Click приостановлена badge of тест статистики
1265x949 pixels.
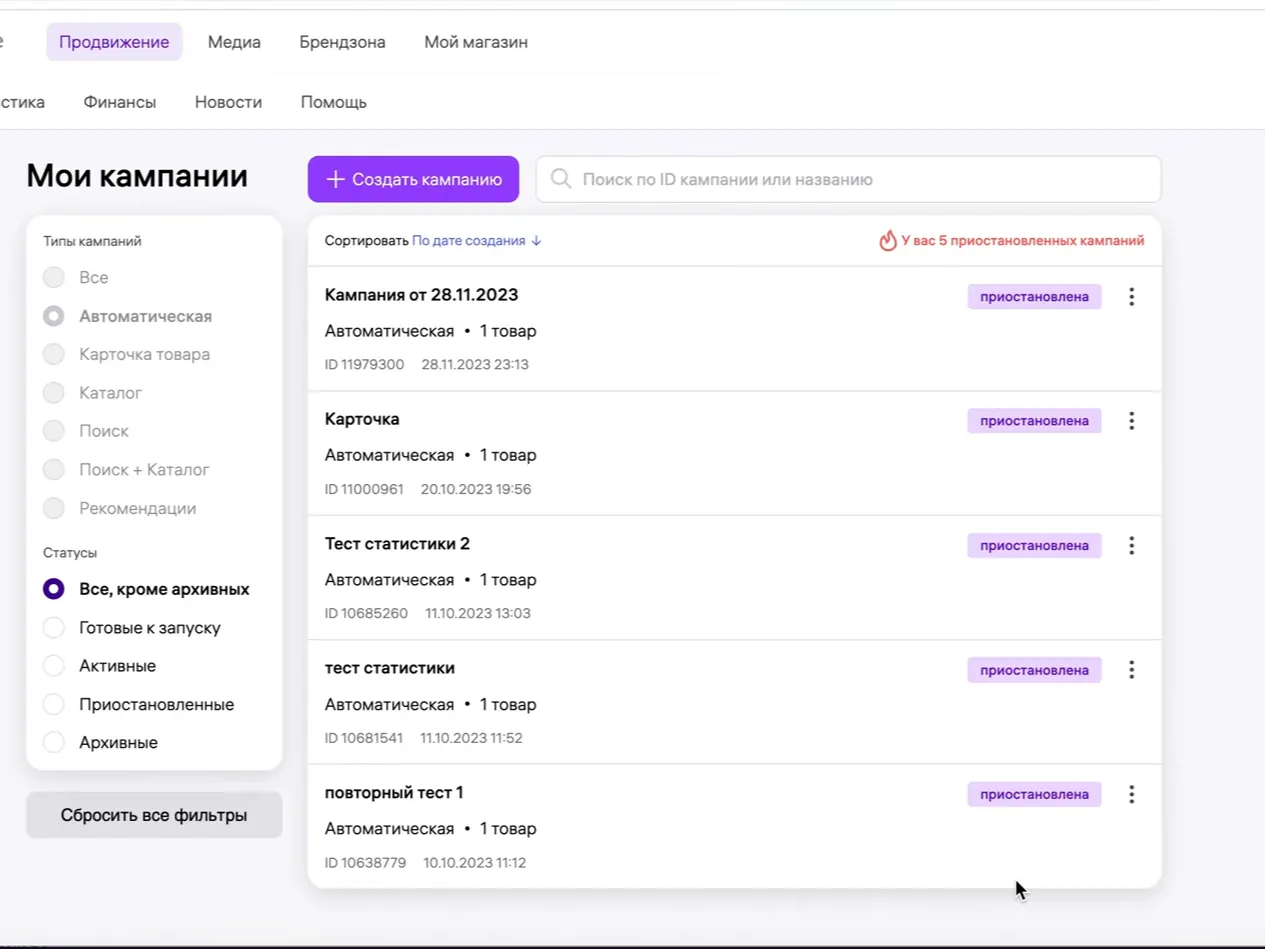(x=1034, y=670)
